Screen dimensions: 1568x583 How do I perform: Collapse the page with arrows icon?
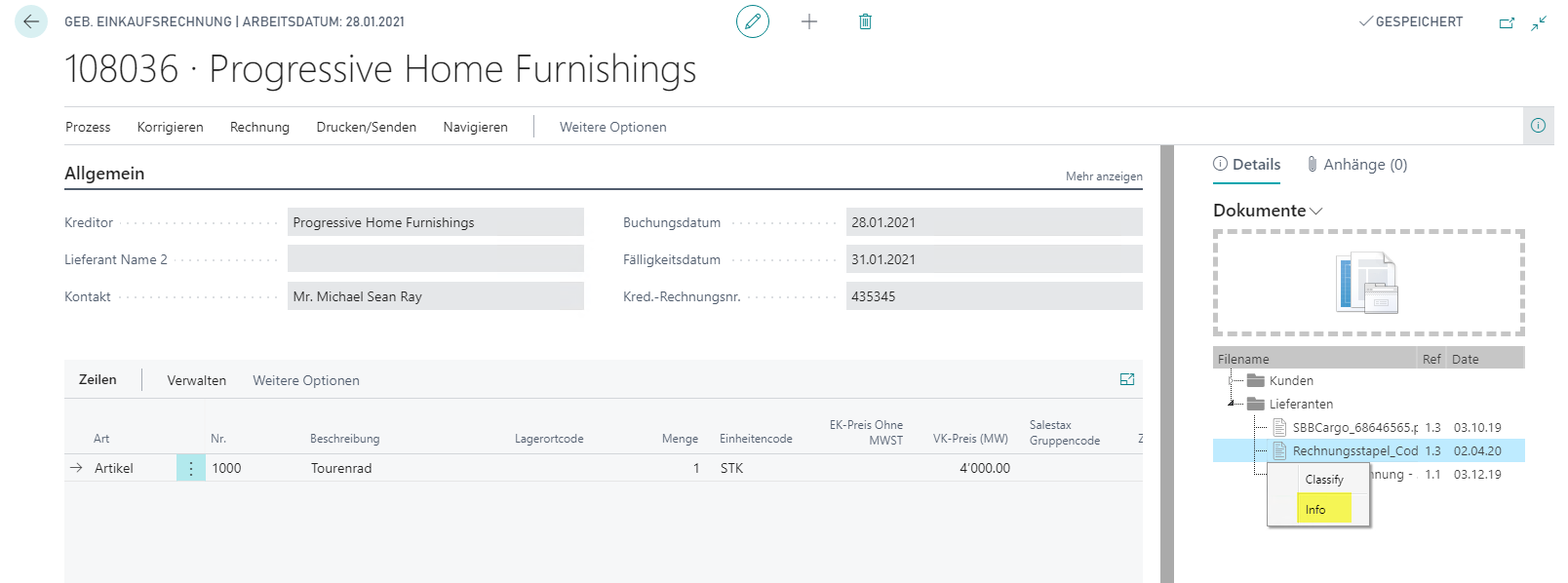pyautogui.click(x=1539, y=22)
